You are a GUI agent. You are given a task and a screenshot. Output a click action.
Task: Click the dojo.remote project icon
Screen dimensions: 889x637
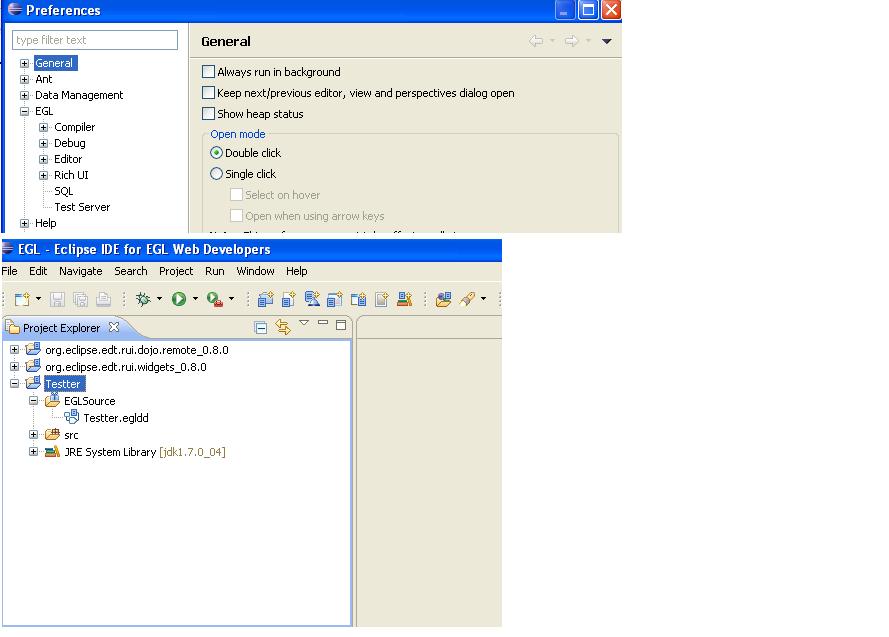coord(33,349)
